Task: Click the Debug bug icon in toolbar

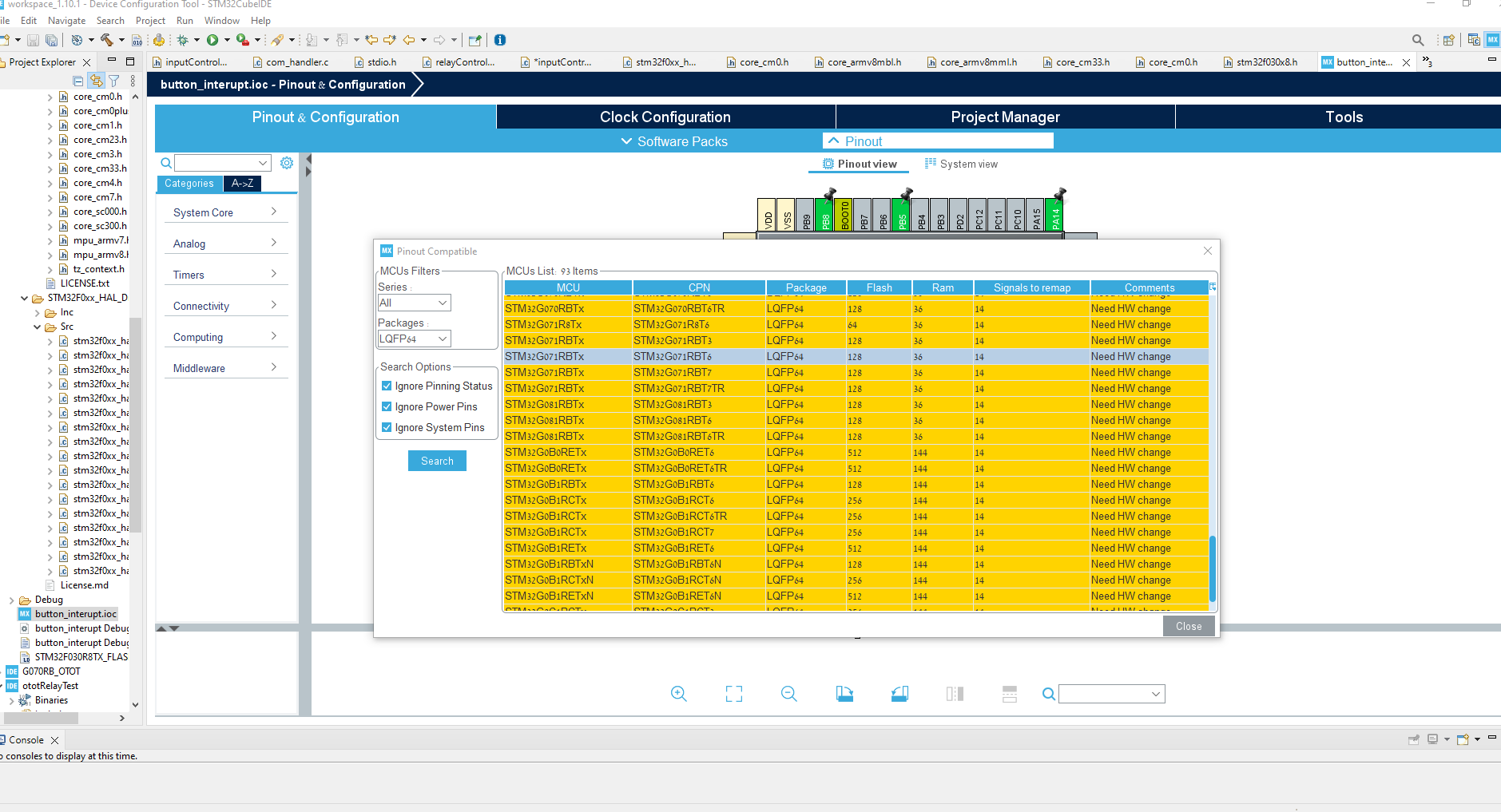Action: tap(183, 40)
